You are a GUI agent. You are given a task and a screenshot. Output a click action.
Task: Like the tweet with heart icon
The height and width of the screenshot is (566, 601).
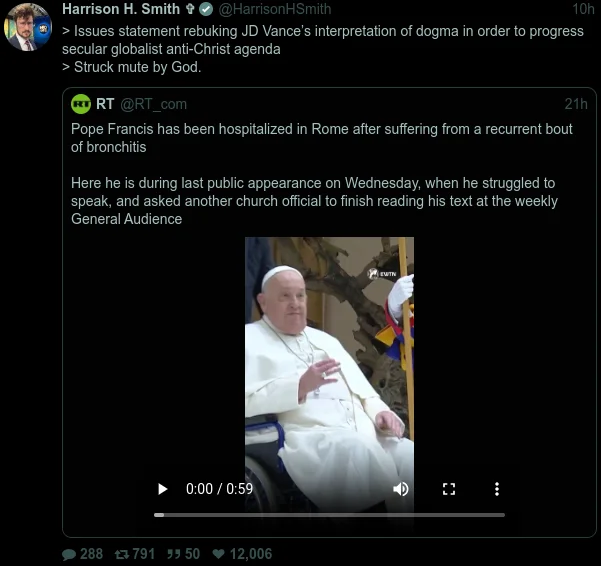point(218,554)
